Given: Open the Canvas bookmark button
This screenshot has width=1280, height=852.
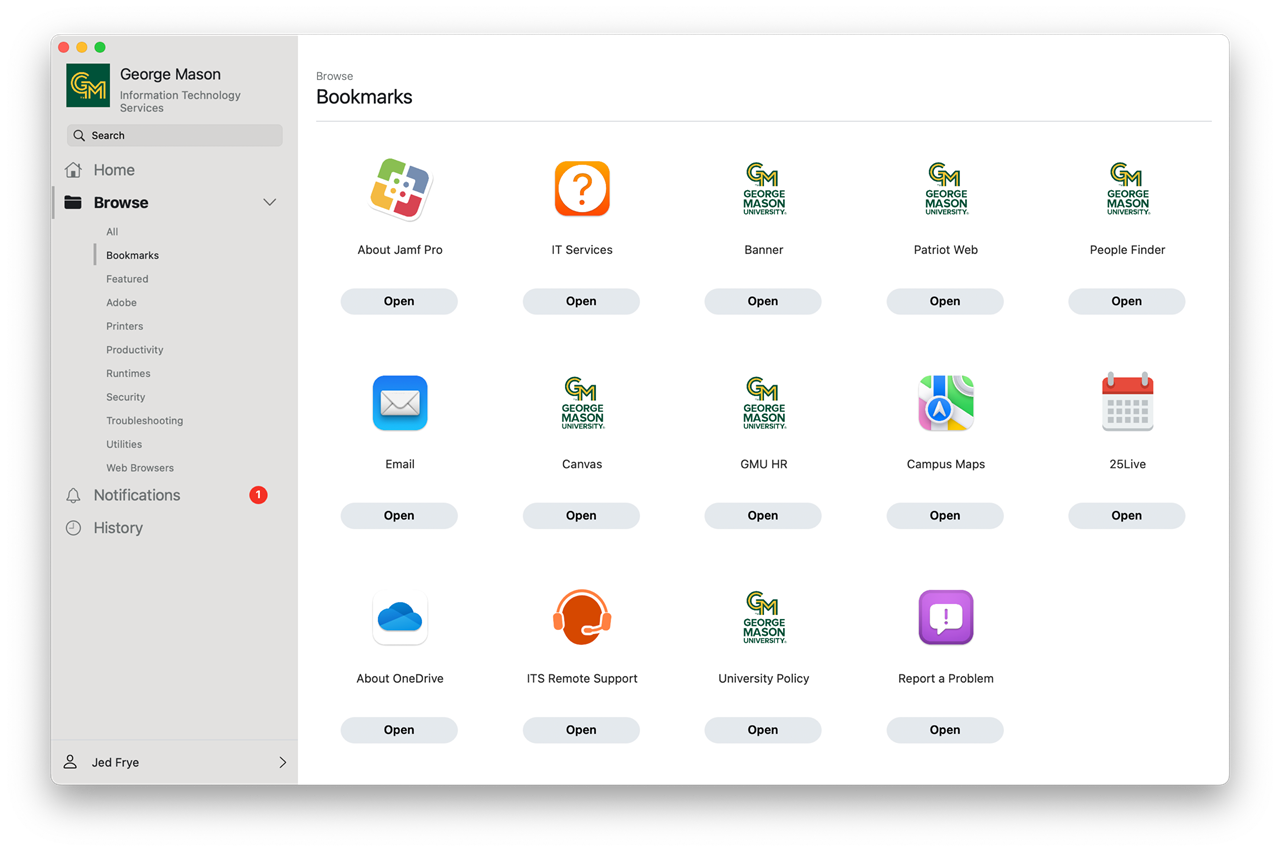Looking at the screenshot, I should (581, 515).
